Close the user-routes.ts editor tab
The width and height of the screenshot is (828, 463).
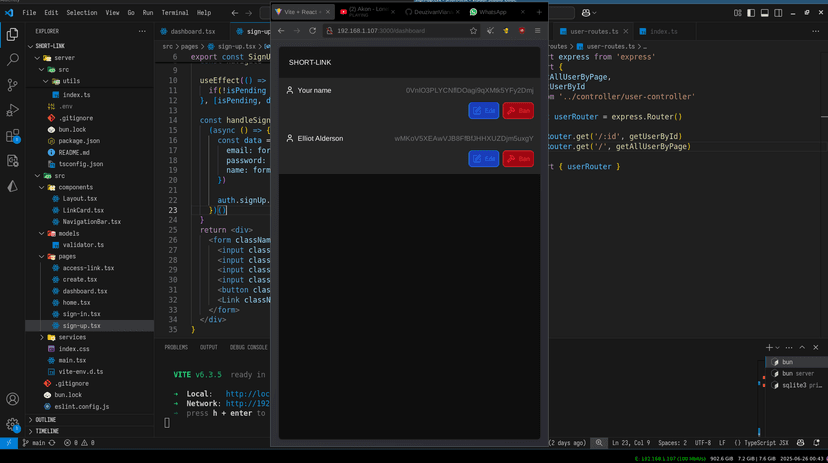click(x=626, y=31)
